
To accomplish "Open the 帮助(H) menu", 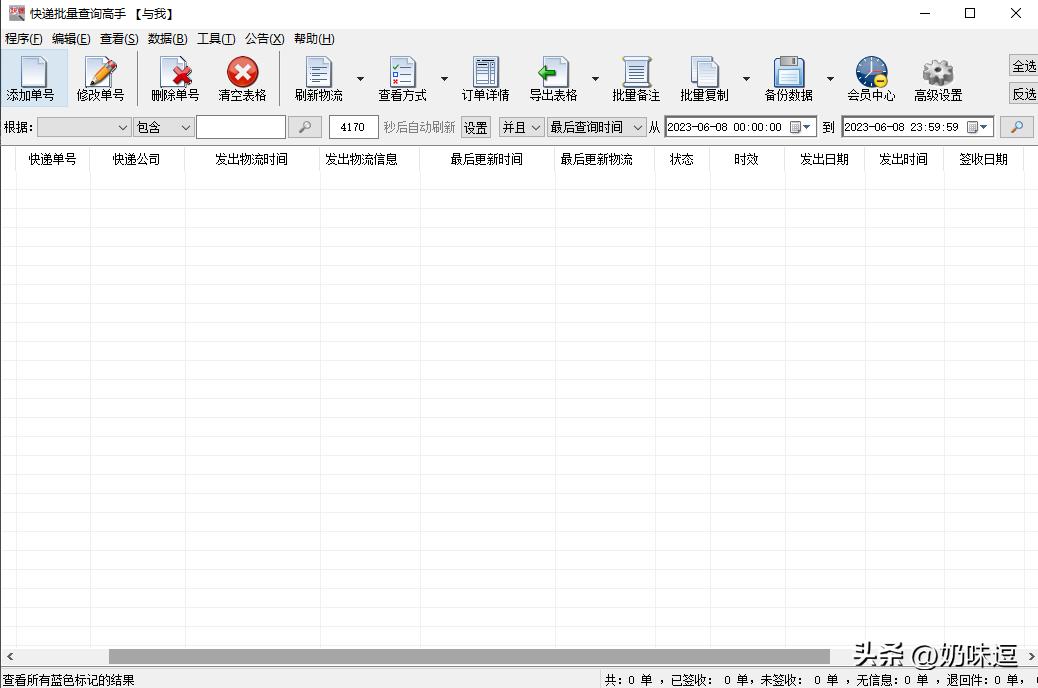I will click(314, 39).
